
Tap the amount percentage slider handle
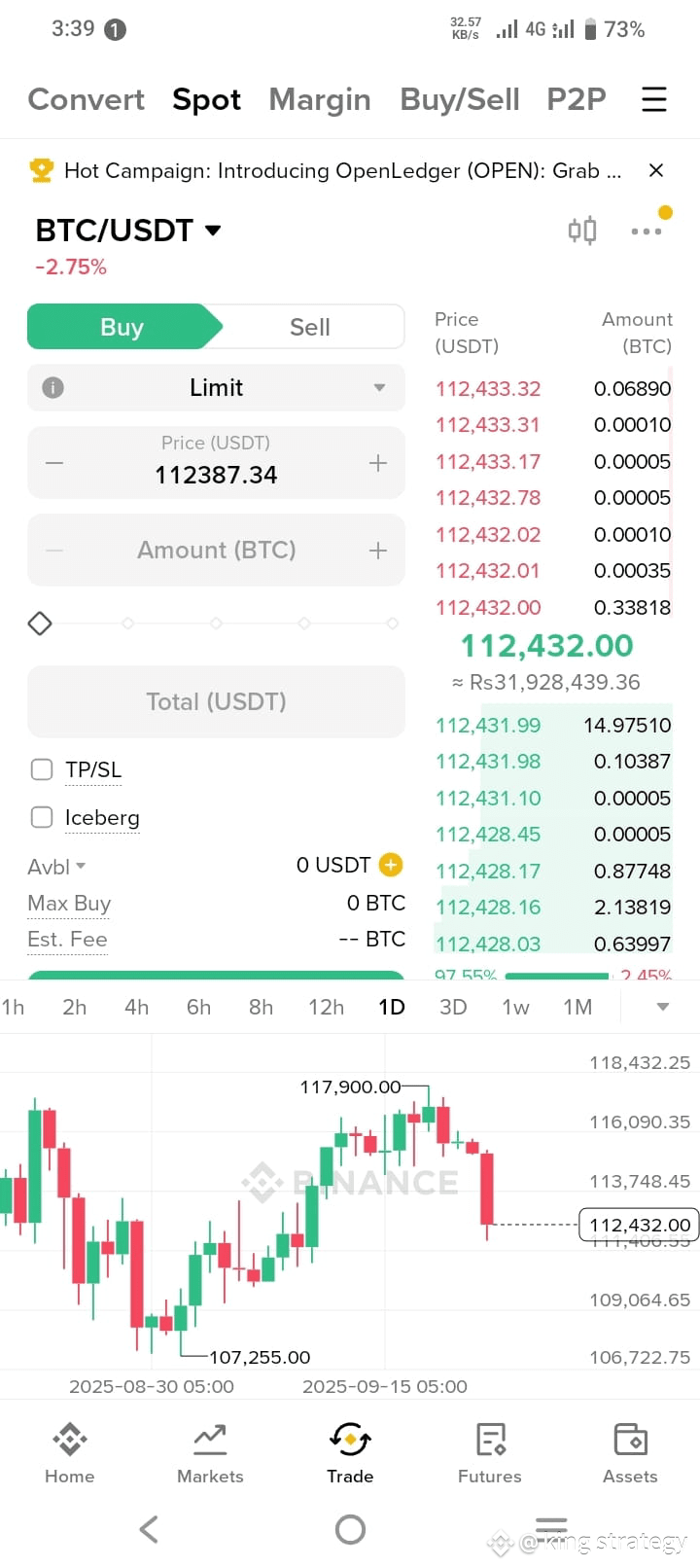tap(40, 623)
